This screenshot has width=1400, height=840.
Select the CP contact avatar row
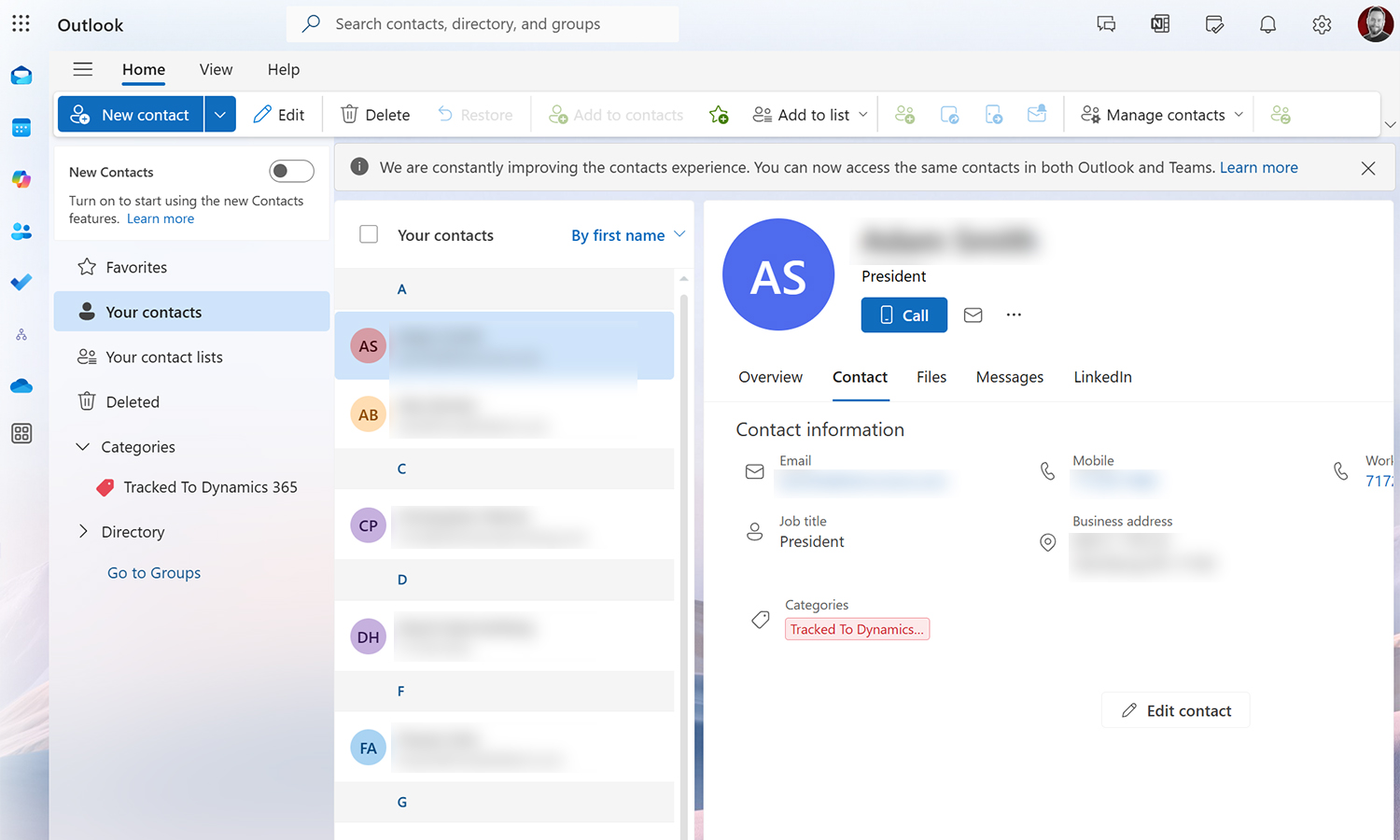click(504, 525)
